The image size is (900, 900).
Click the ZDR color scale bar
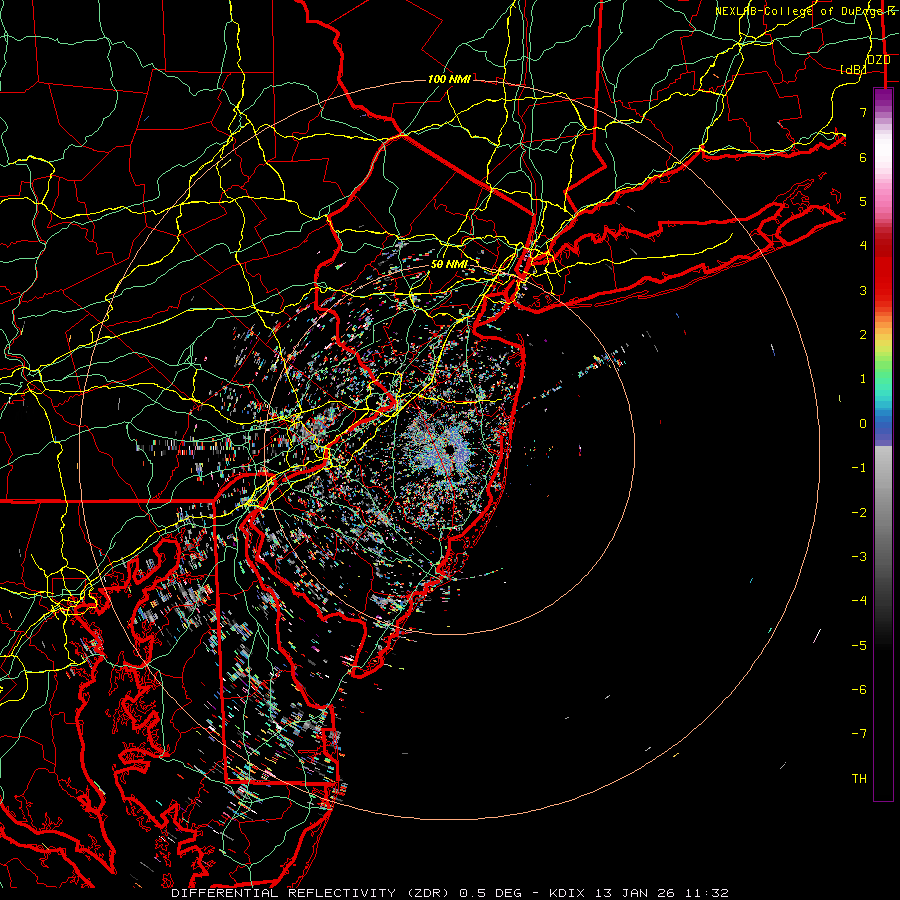(x=883, y=445)
